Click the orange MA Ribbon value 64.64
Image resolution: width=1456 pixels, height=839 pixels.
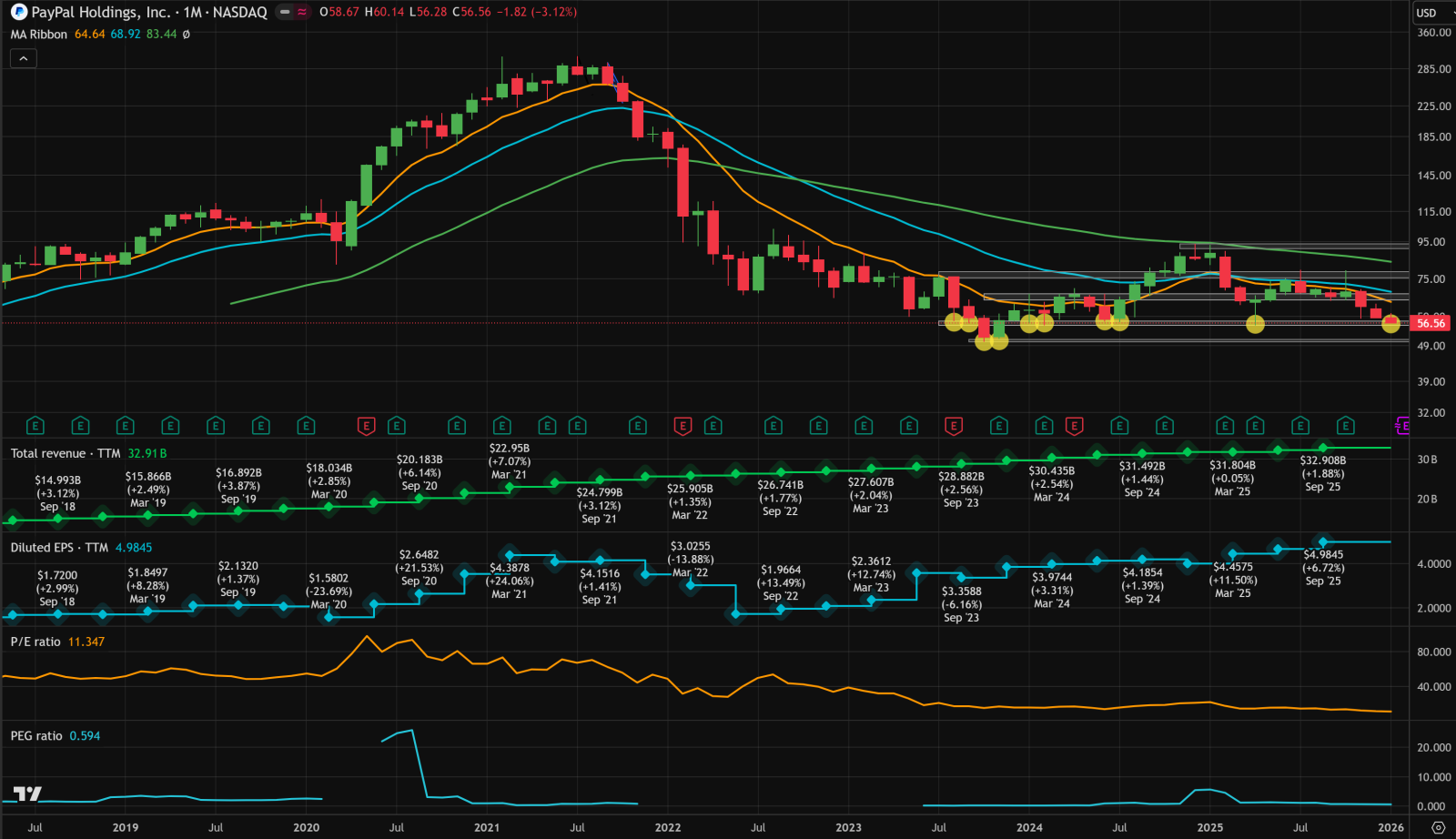coord(90,35)
